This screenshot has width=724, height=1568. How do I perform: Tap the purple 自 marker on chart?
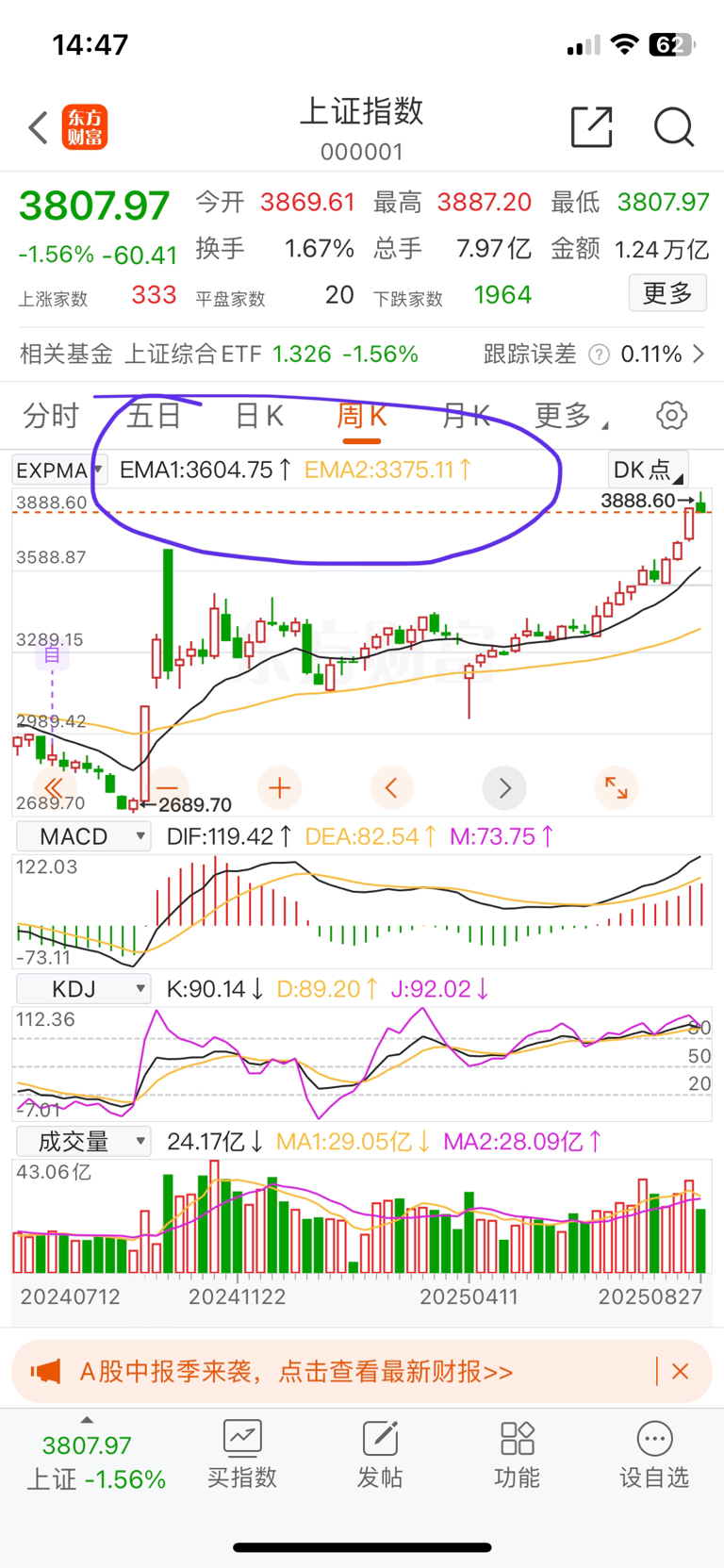click(x=52, y=653)
